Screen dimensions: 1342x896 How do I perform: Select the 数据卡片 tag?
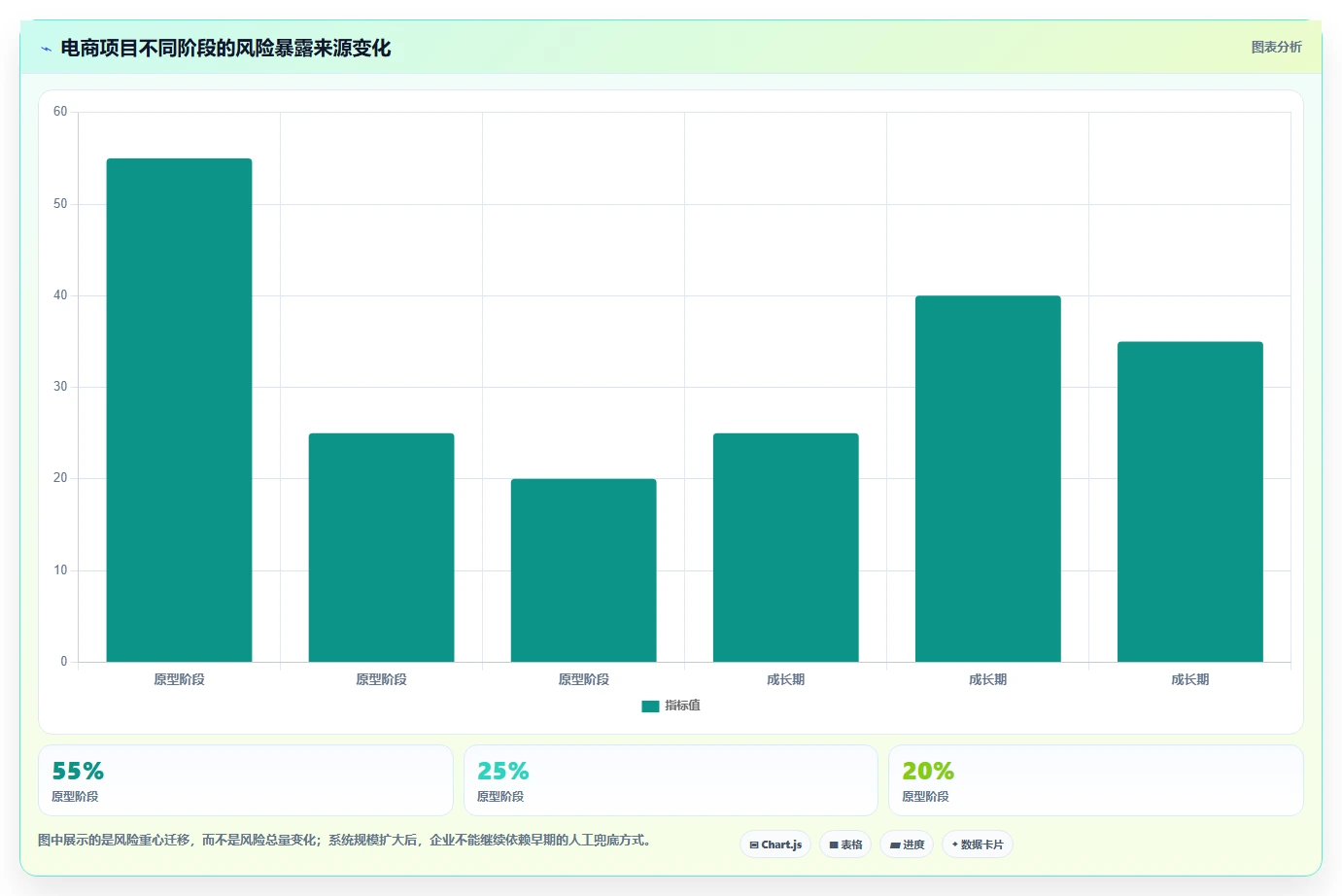coord(978,844)
